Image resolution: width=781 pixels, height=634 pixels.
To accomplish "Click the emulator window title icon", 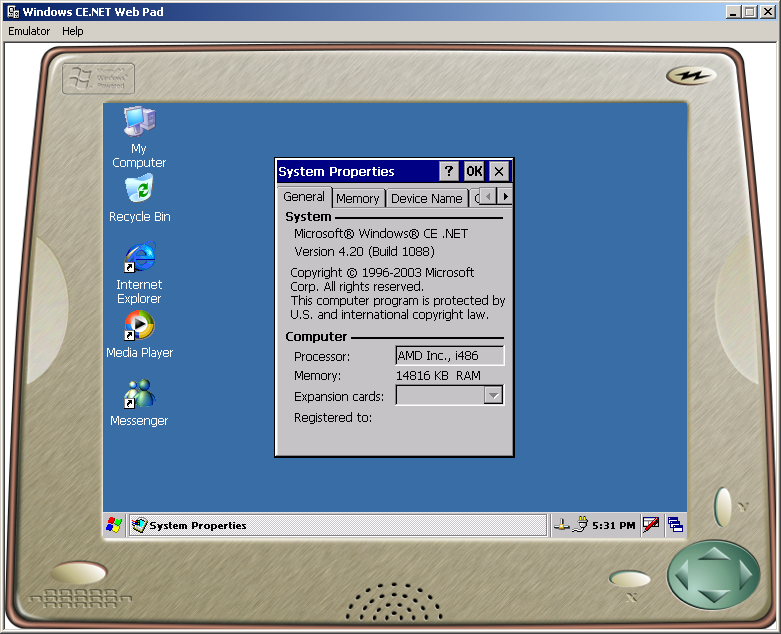I will click(x=13, y=12).
